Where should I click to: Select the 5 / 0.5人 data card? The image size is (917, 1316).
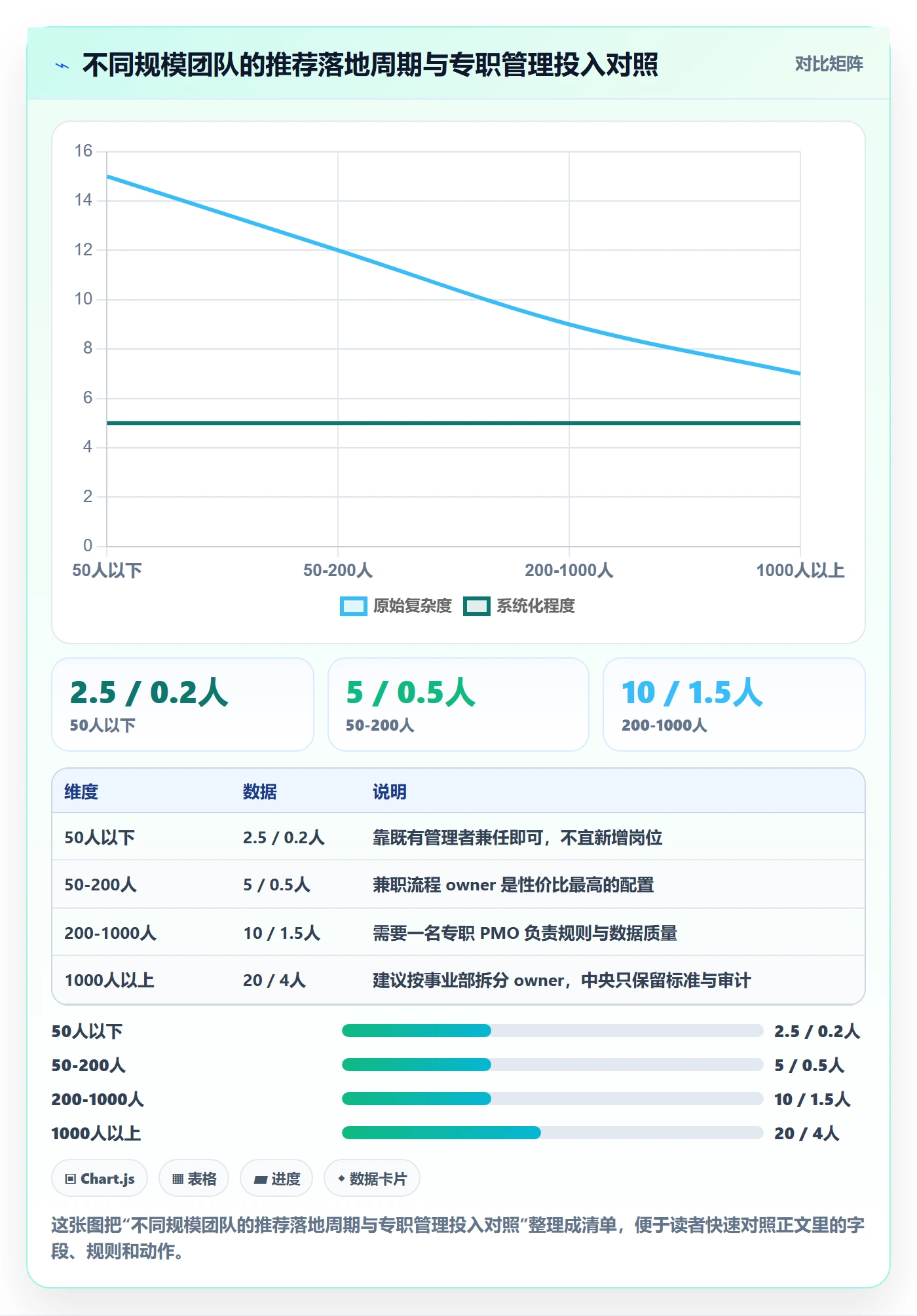pos(458,704)
